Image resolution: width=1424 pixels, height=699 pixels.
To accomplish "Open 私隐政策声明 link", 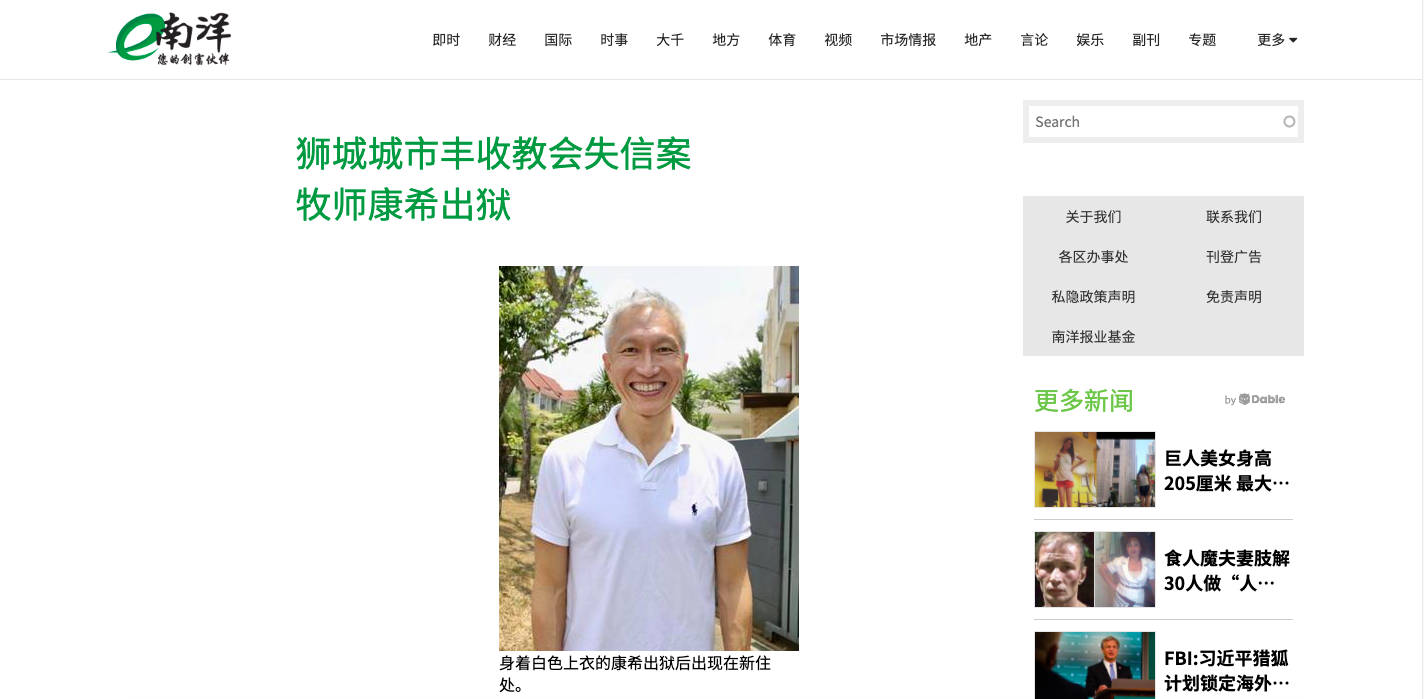I will [1093, 297].
